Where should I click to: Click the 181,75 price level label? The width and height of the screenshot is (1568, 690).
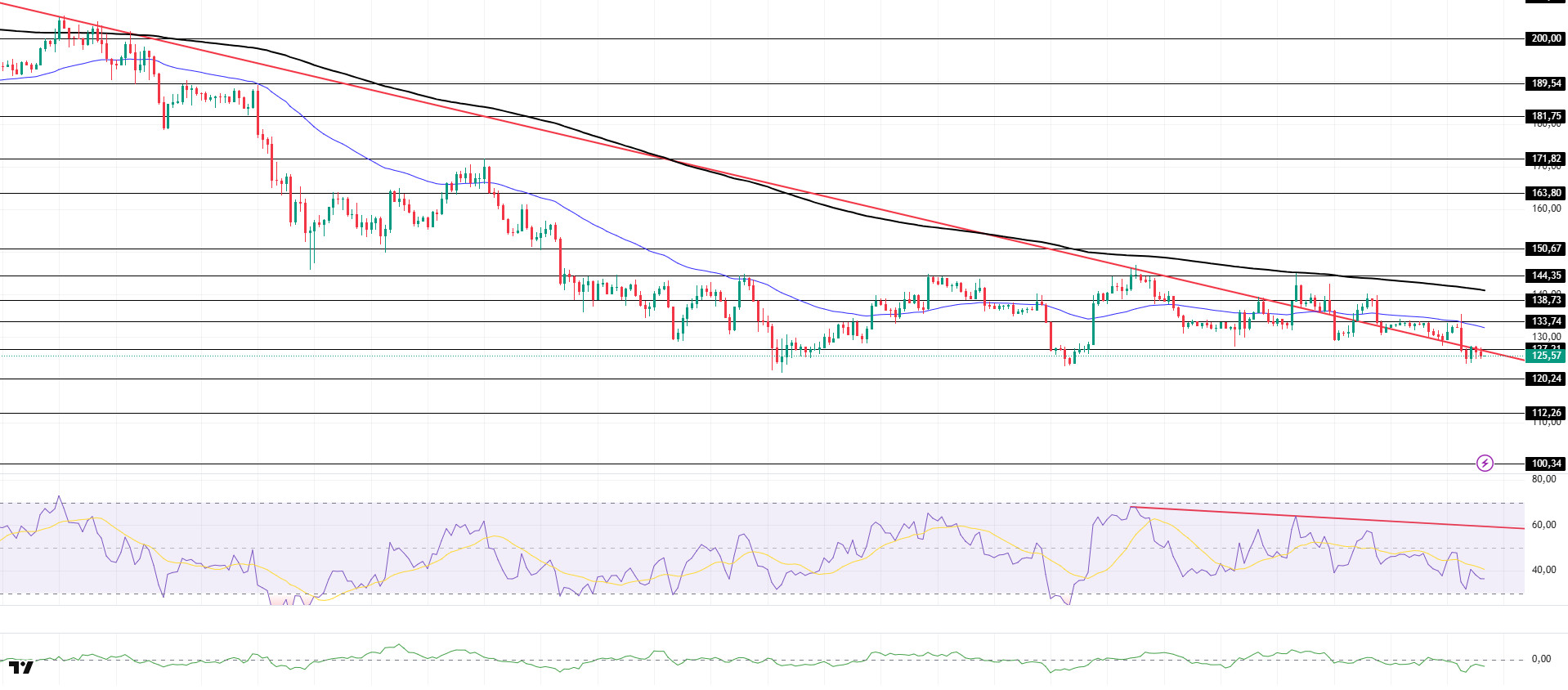point(1545,116)
